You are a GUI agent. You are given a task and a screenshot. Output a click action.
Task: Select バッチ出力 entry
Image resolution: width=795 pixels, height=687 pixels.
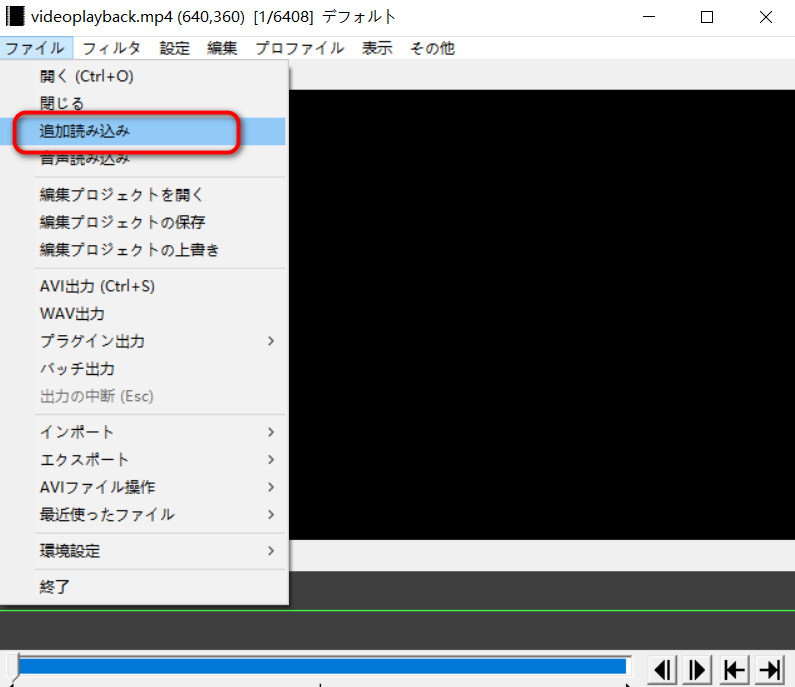click(x=144, y=369)
